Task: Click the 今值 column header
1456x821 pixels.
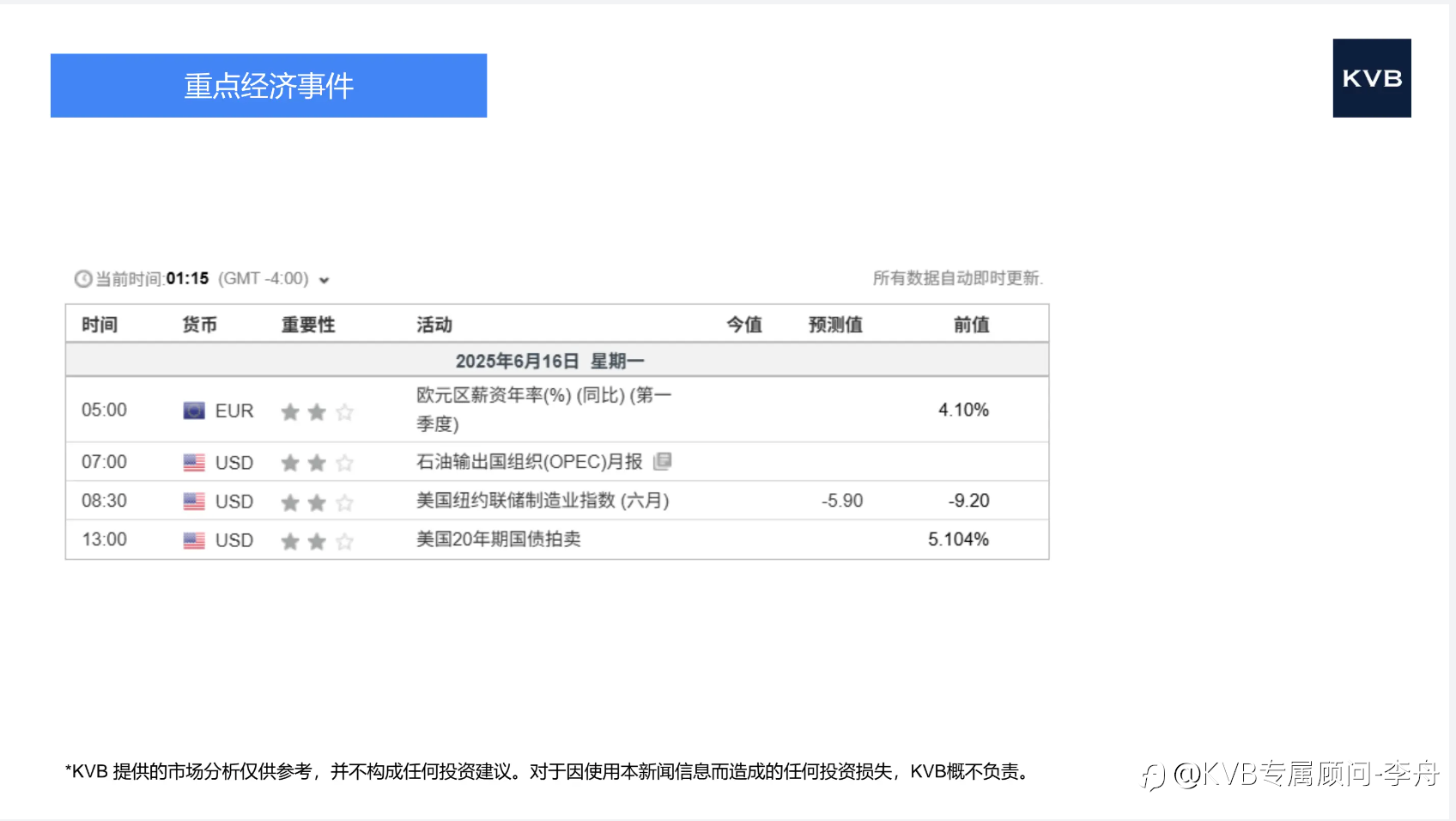Action: tap(744, 325)
